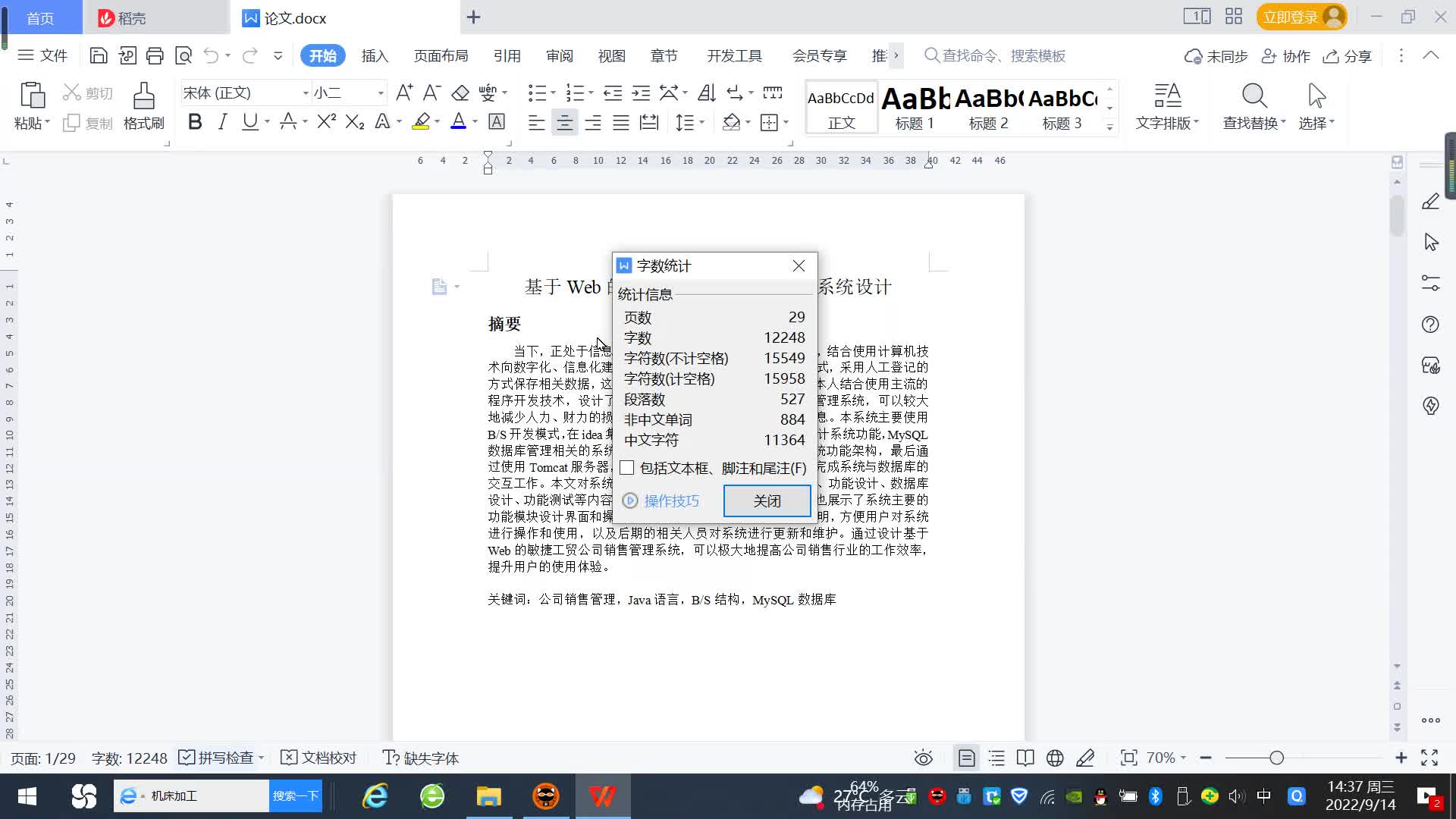Switch to the 页面布局 tab
1456x819 pixels.
coord(441,56)
